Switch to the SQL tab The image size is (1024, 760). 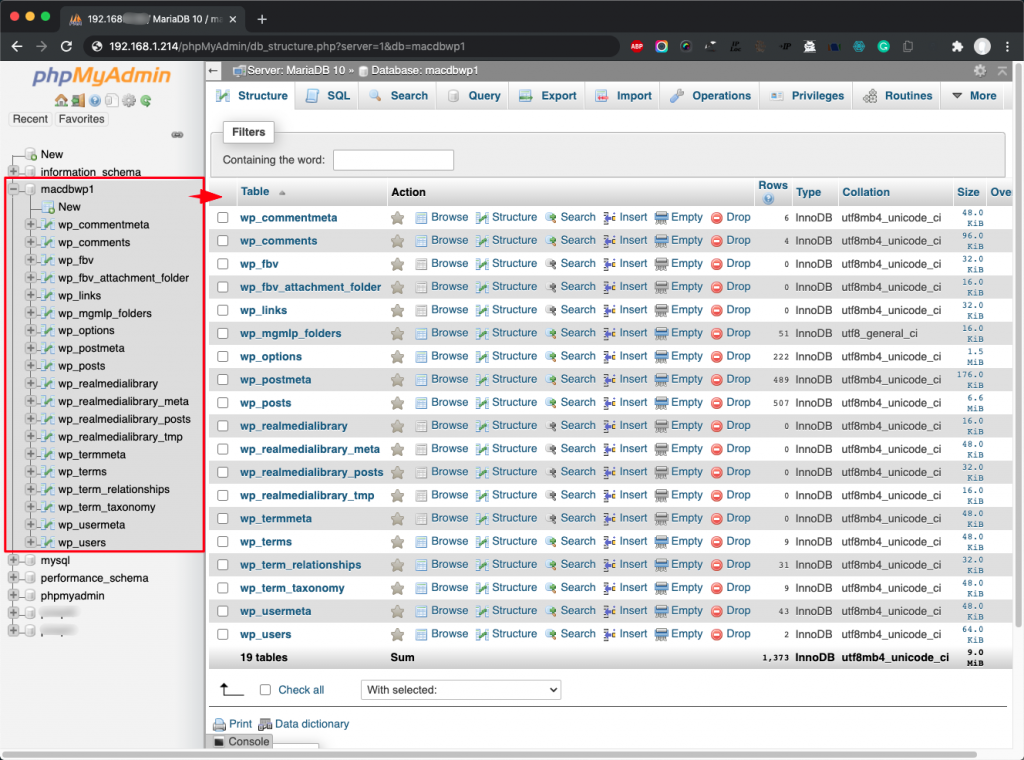point(328,96)
